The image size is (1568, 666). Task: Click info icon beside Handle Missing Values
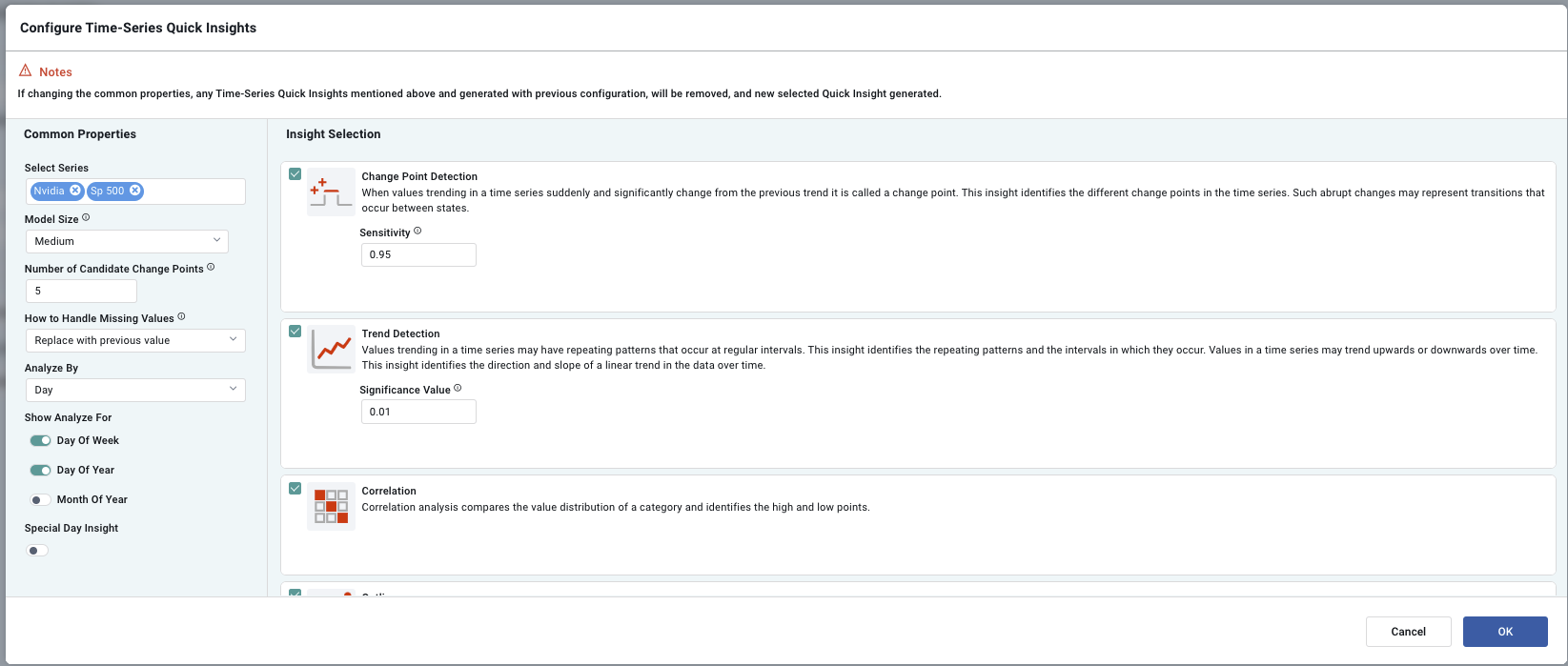[x=181, y=317]
